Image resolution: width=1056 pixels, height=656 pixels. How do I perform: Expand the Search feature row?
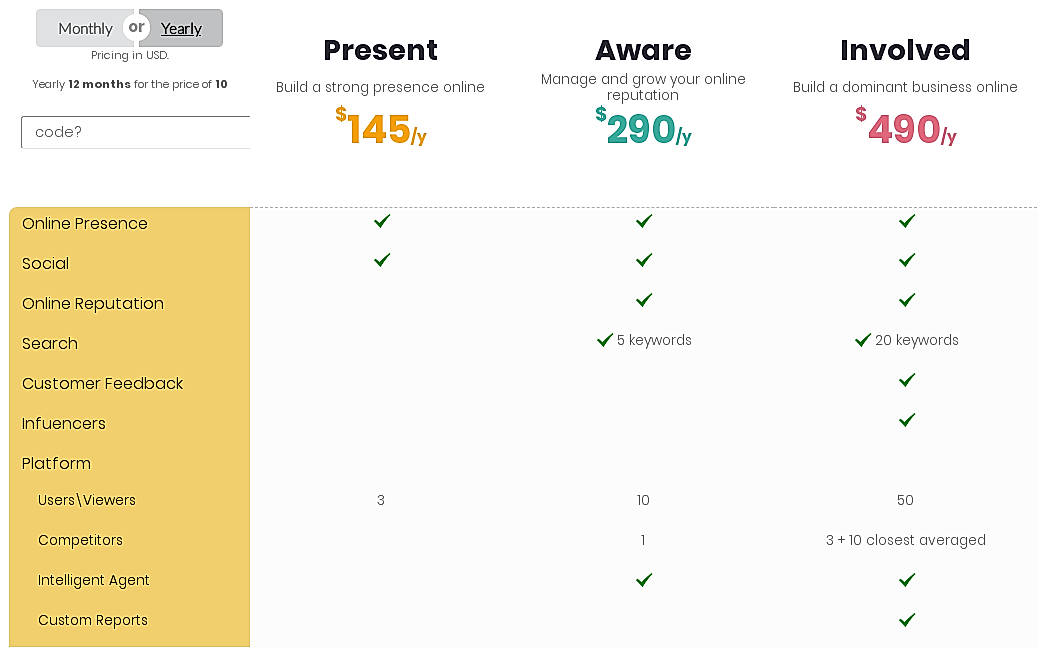50,343
